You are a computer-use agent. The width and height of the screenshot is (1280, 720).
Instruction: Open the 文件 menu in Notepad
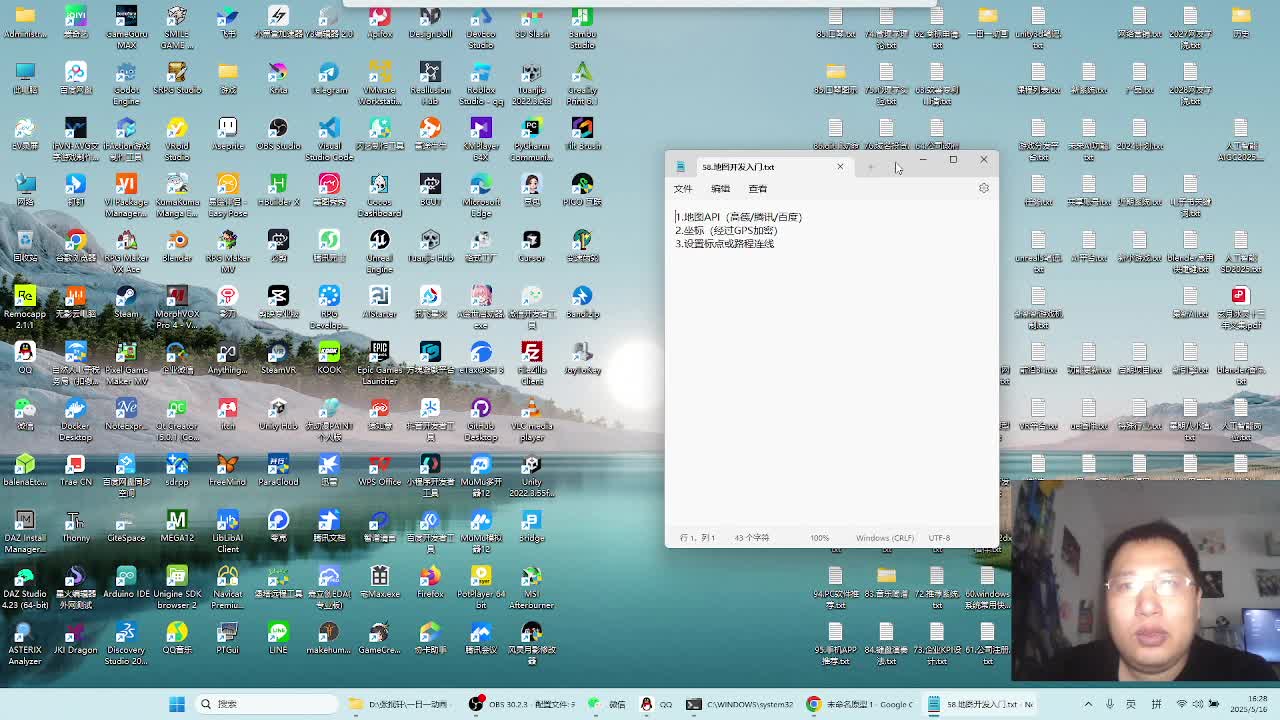(683, 188)
